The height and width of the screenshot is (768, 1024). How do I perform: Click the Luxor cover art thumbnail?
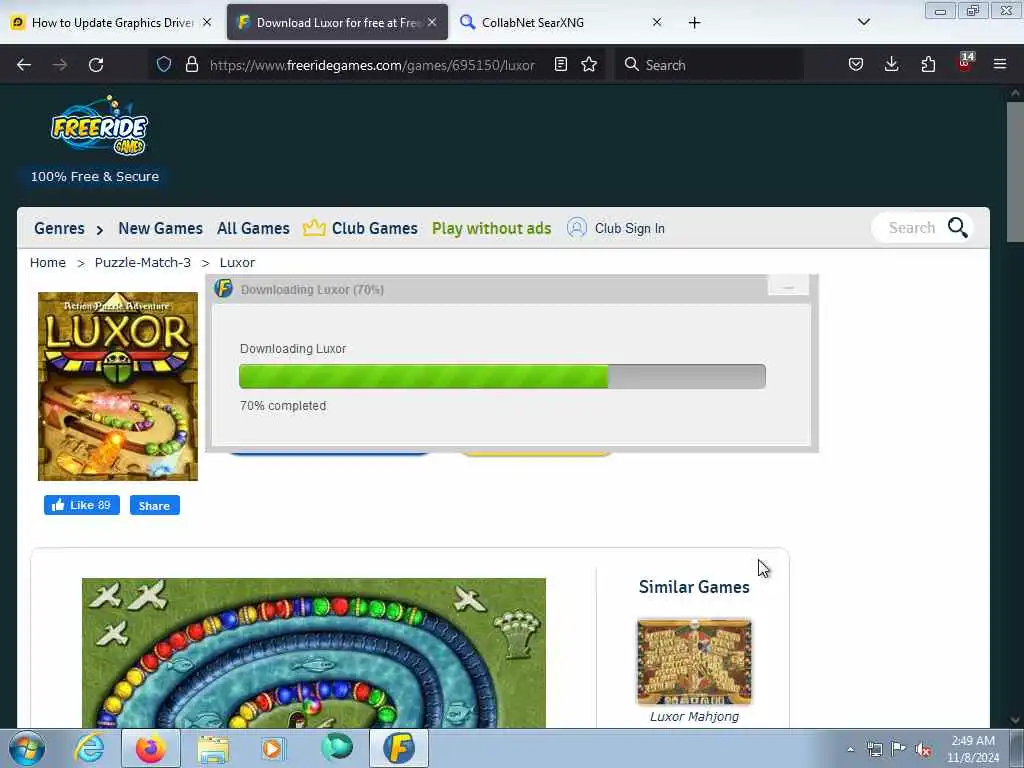tap(118, 387)
